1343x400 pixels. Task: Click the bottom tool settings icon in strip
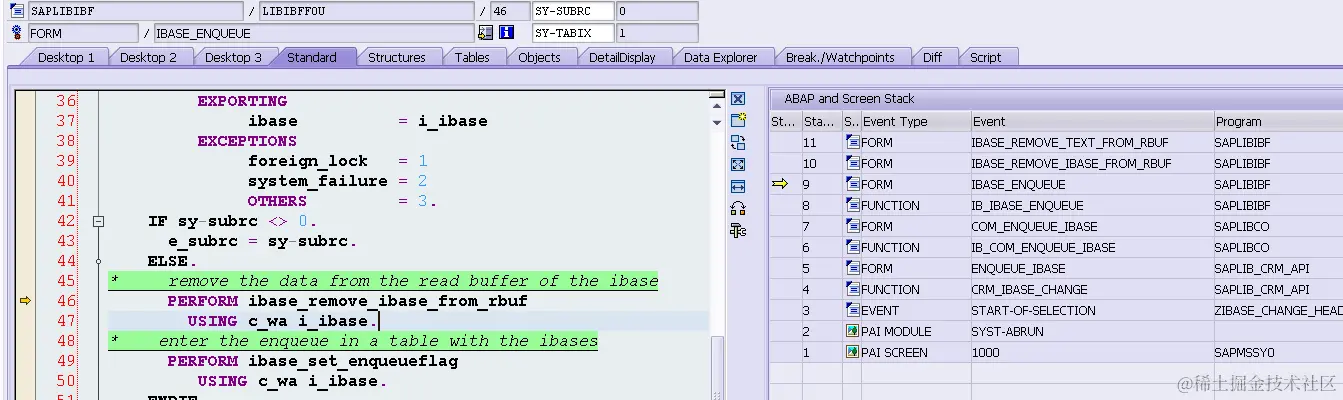[x=738, y=231]
